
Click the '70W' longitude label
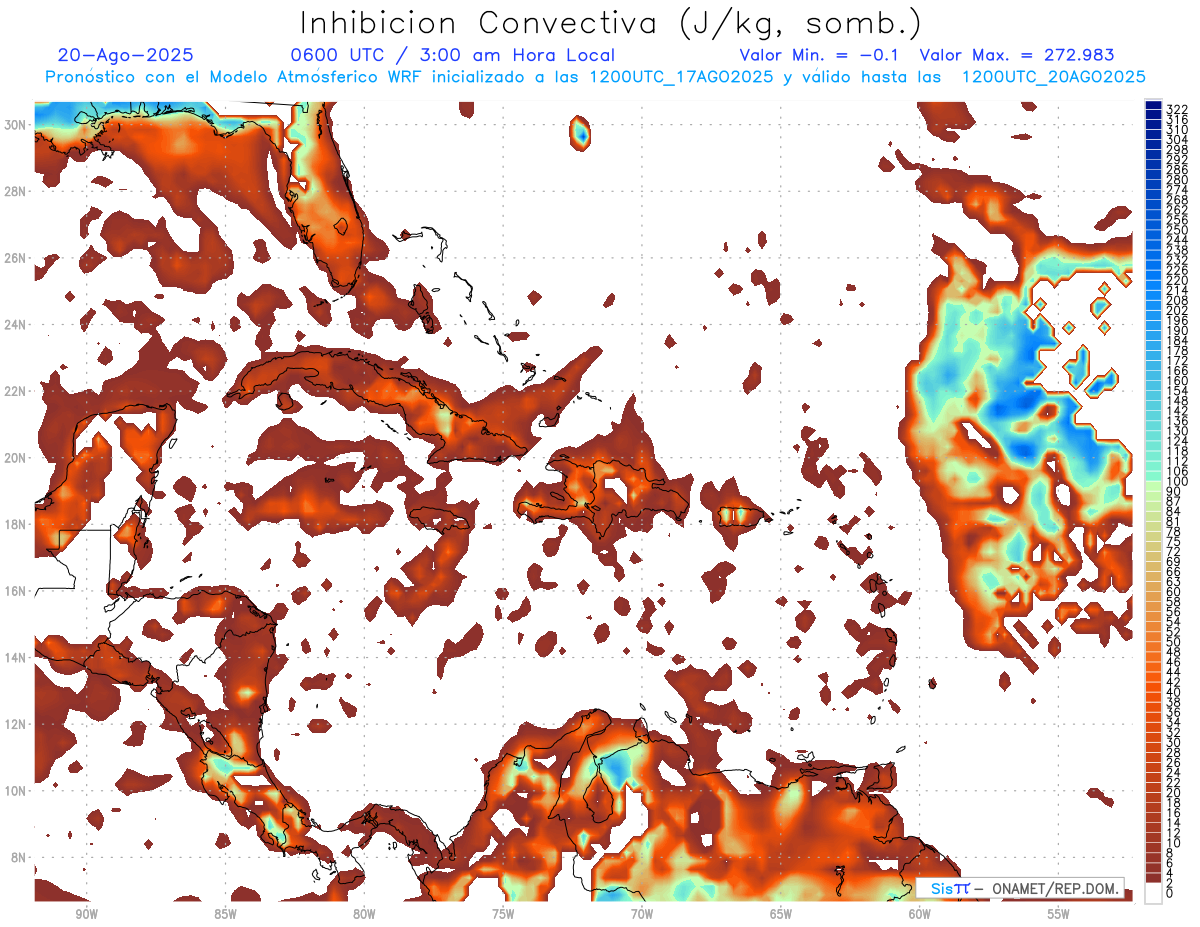click(642, 915)
